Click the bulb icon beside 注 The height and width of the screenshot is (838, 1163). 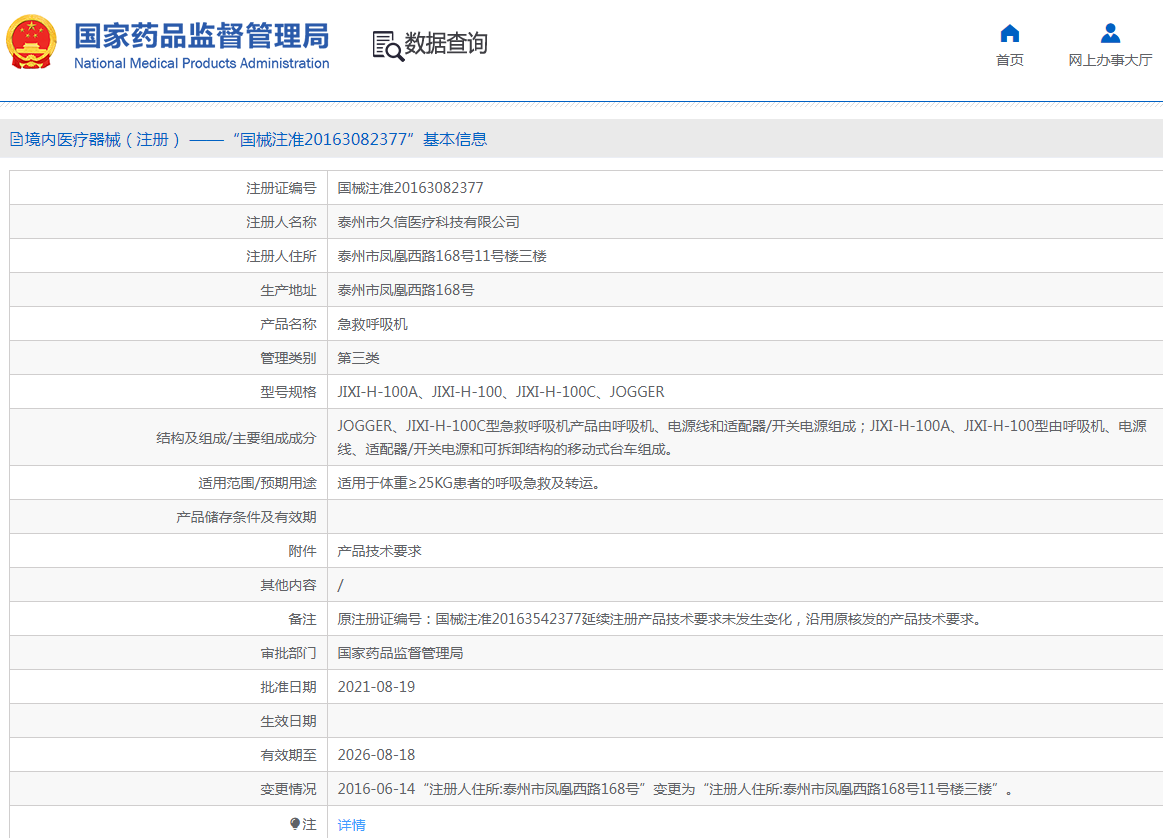click(x=294, y=824)
